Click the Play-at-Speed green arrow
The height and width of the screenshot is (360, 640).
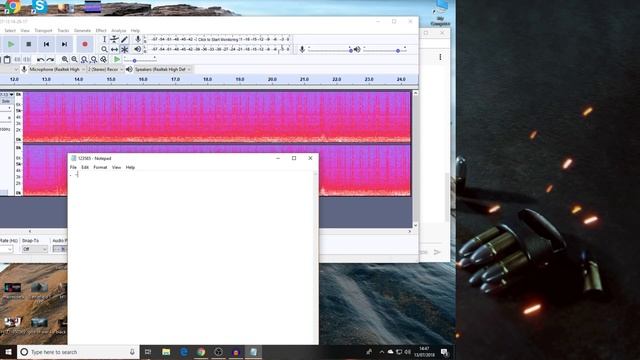117,60
